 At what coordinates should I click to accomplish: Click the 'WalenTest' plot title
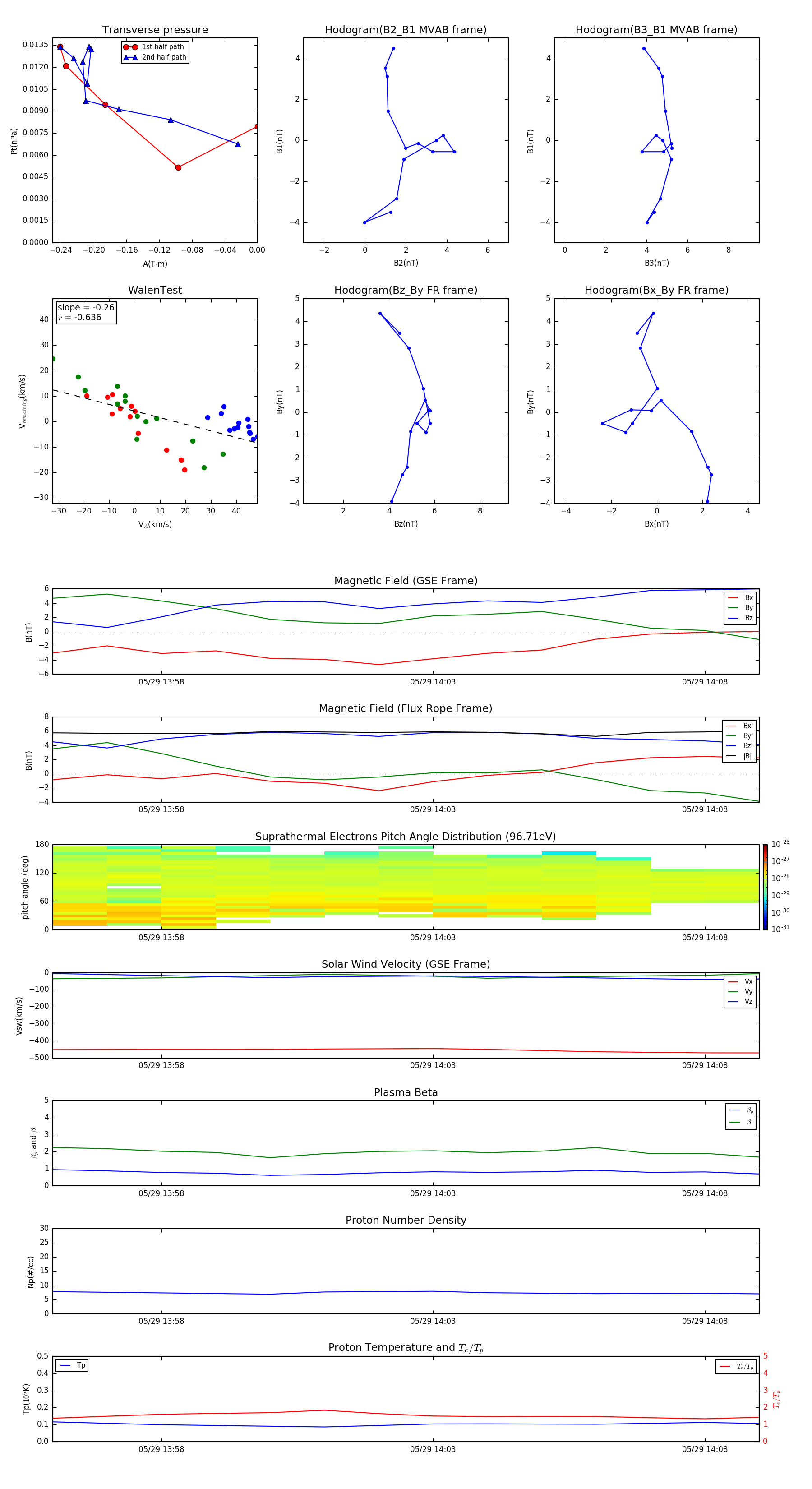tap(155, 290)
